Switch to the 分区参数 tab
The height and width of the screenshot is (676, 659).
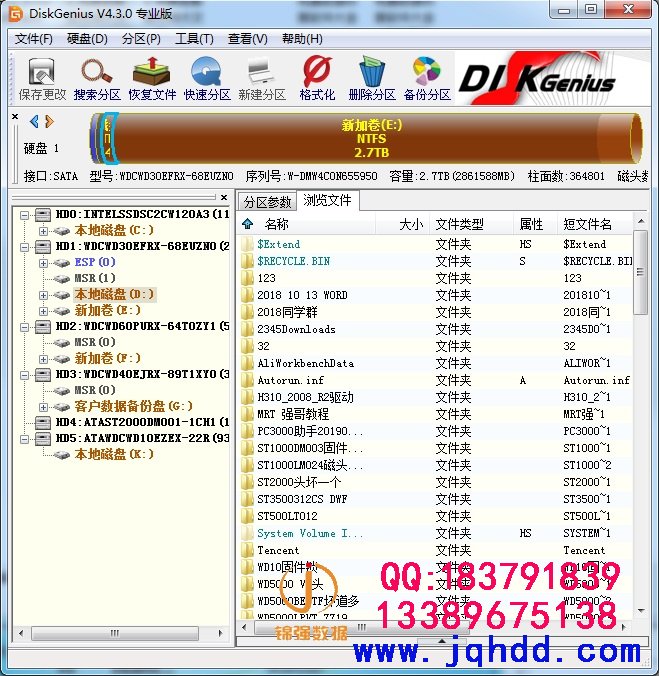(267, 201)
